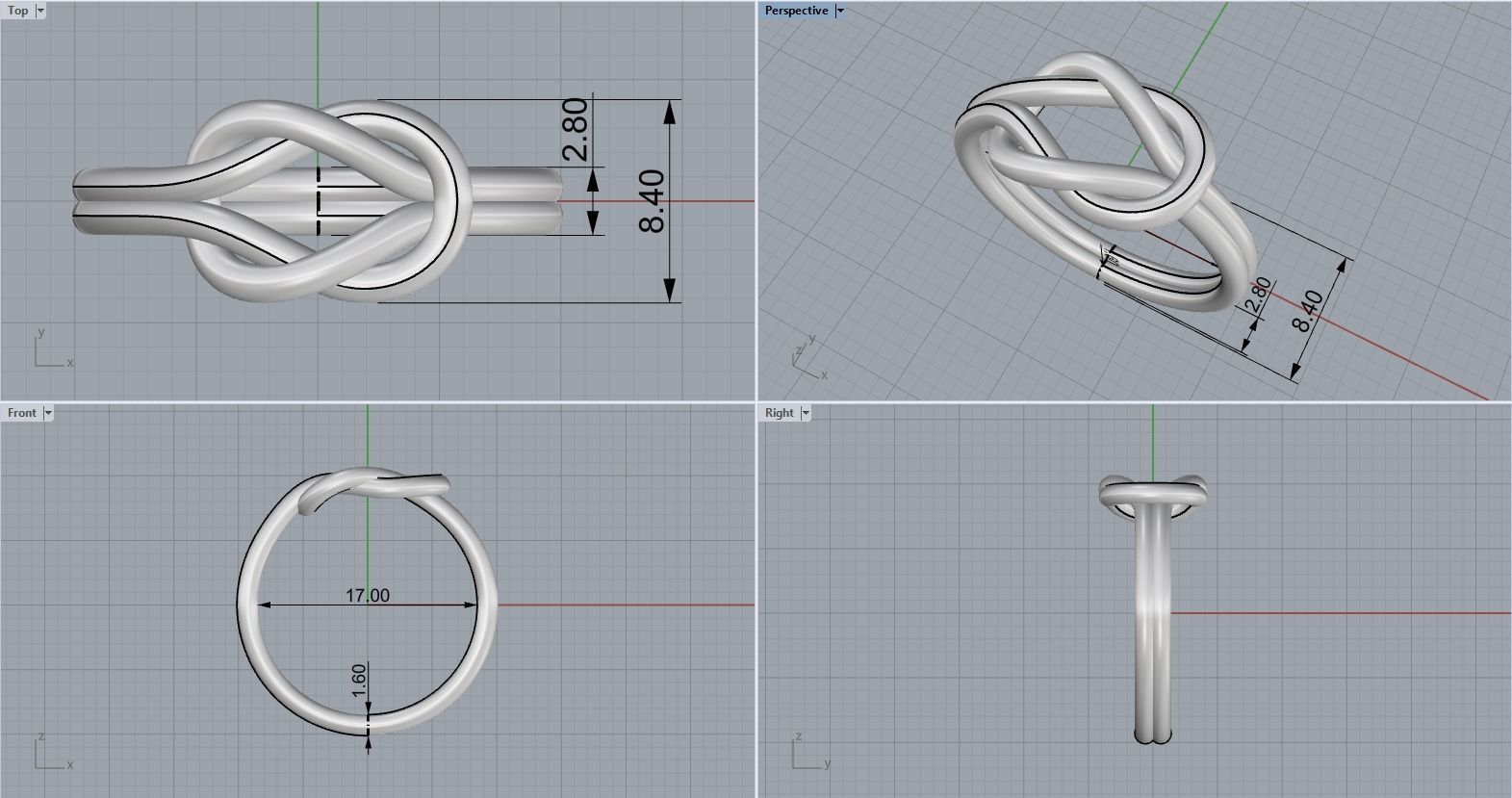Select the knot ring model in Top view

[319, 201]
